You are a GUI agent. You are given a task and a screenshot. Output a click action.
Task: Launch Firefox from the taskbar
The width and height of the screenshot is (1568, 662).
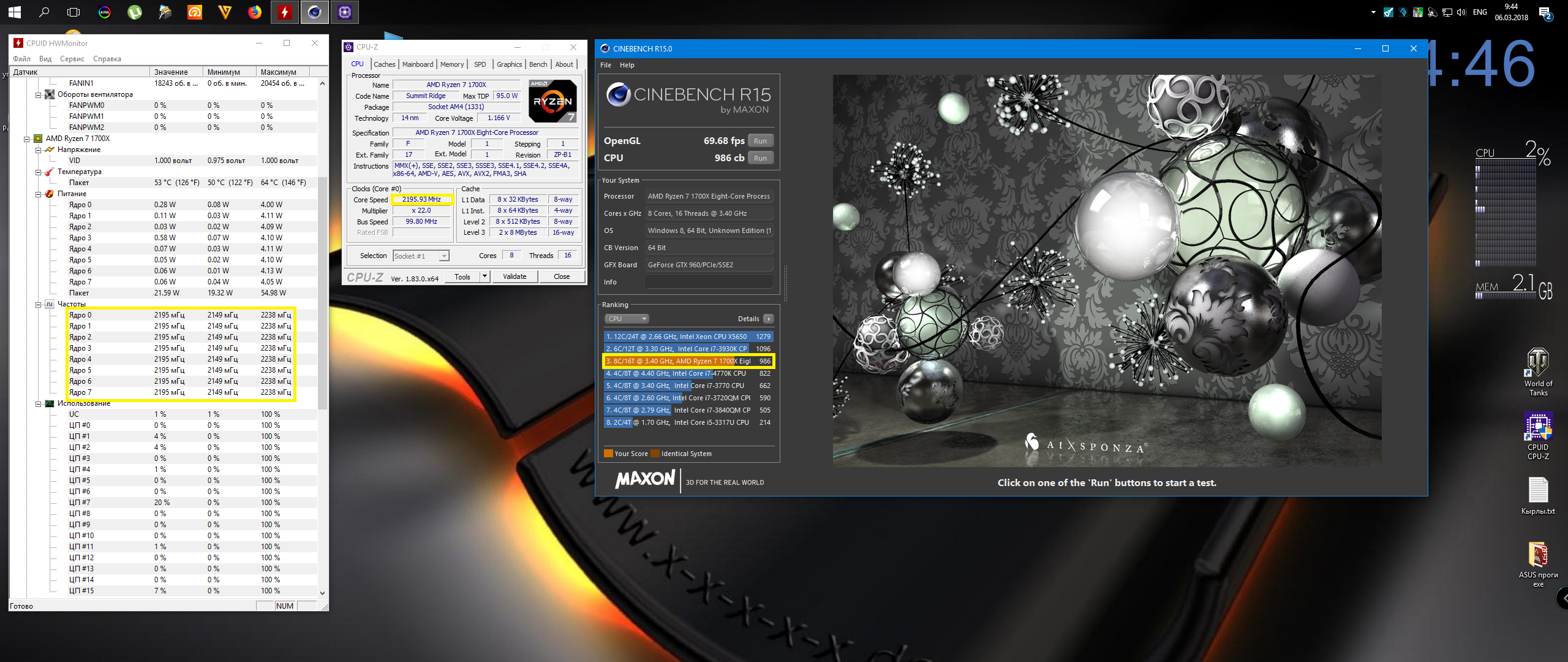(255, 12)
